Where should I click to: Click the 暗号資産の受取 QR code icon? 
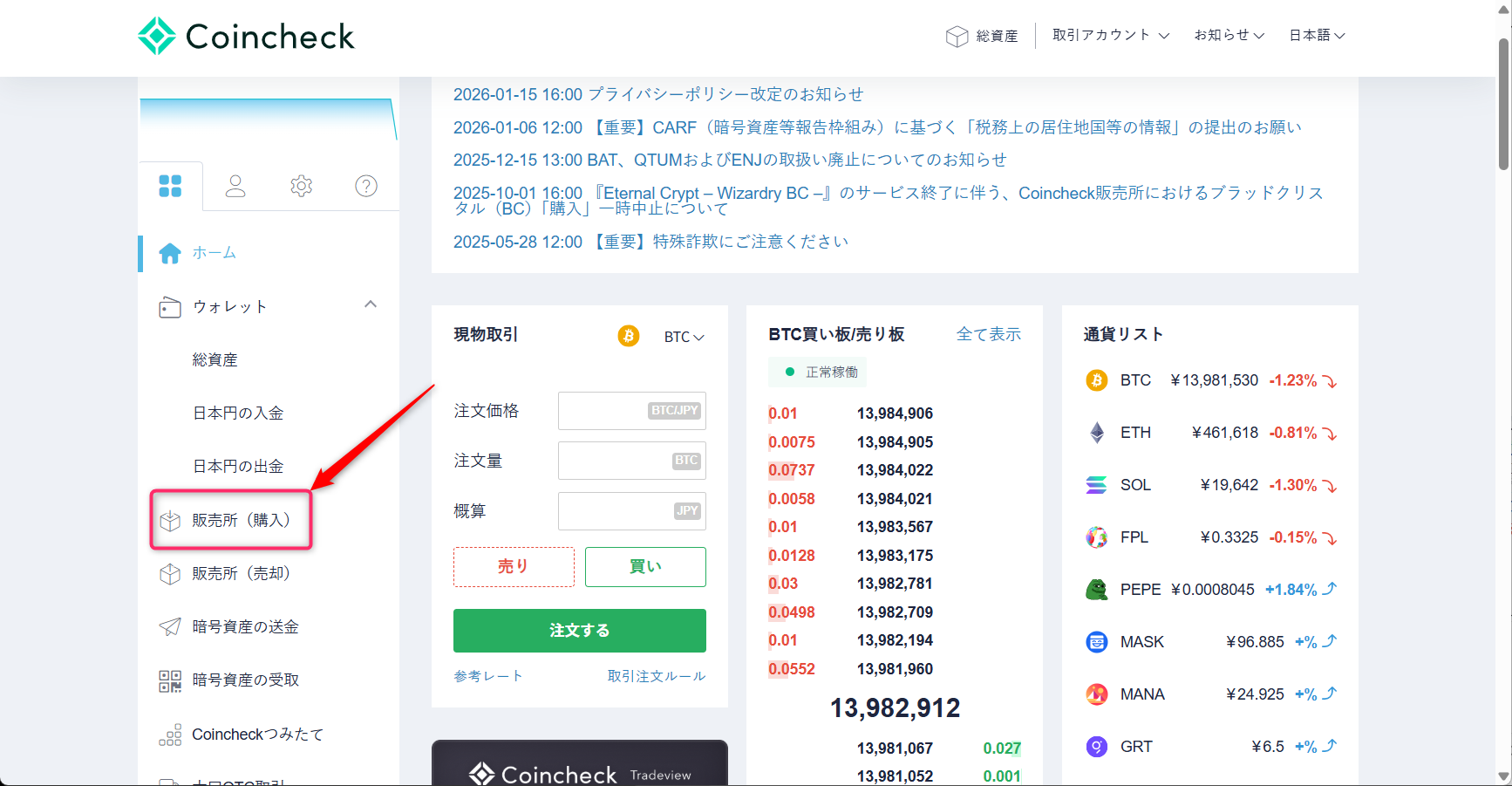(x=170, y=680)
